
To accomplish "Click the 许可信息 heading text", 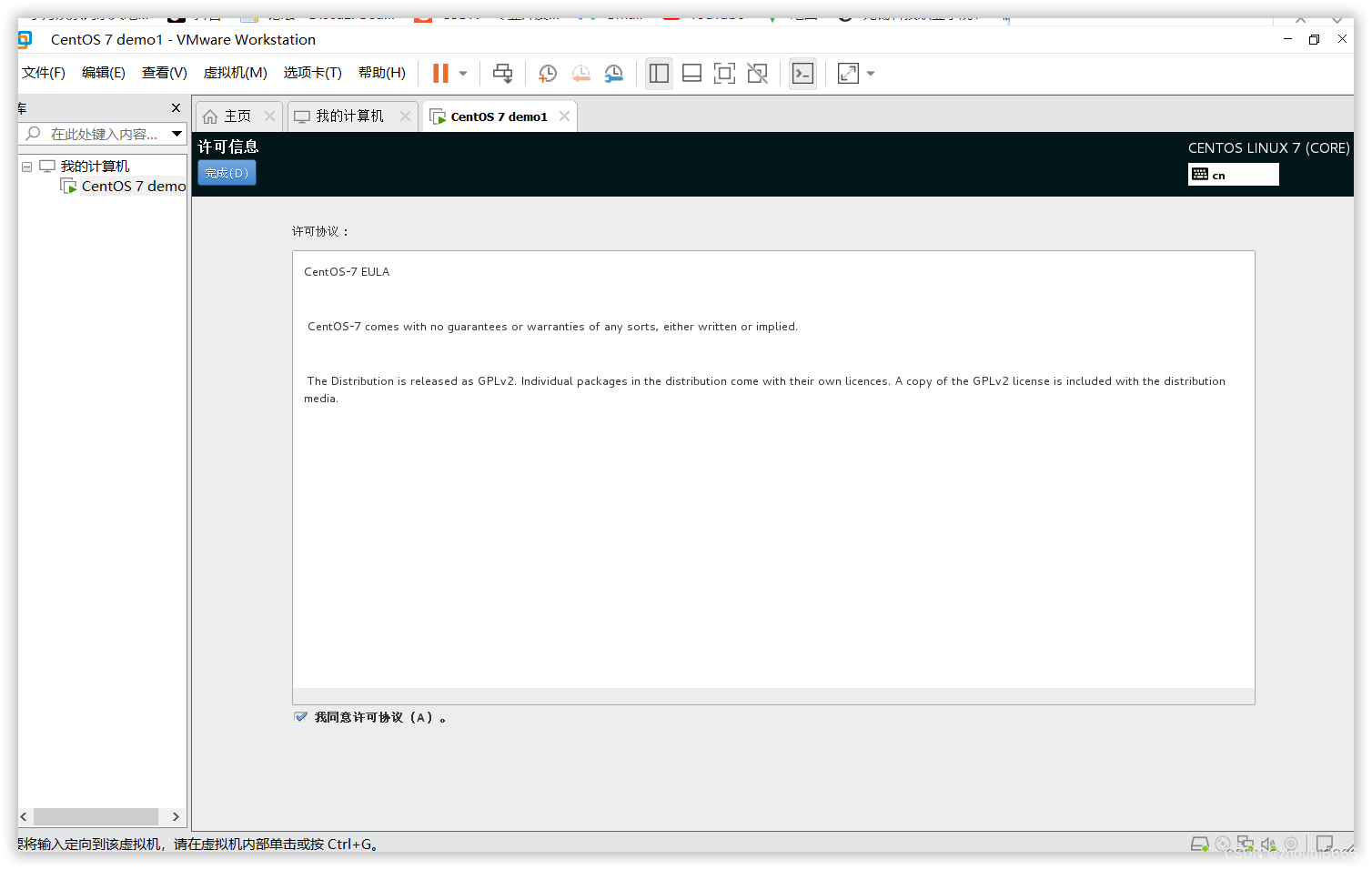I will coord(228,147).
